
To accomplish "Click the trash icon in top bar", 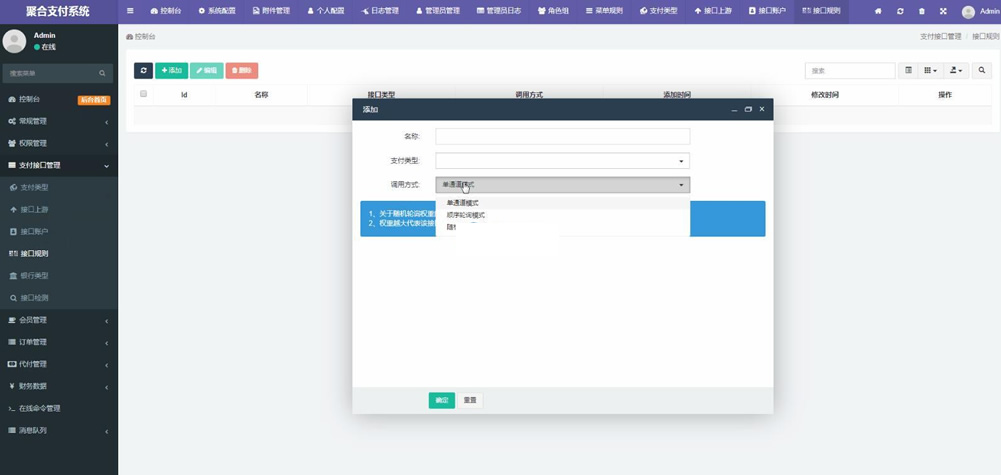I will (921, 11).
